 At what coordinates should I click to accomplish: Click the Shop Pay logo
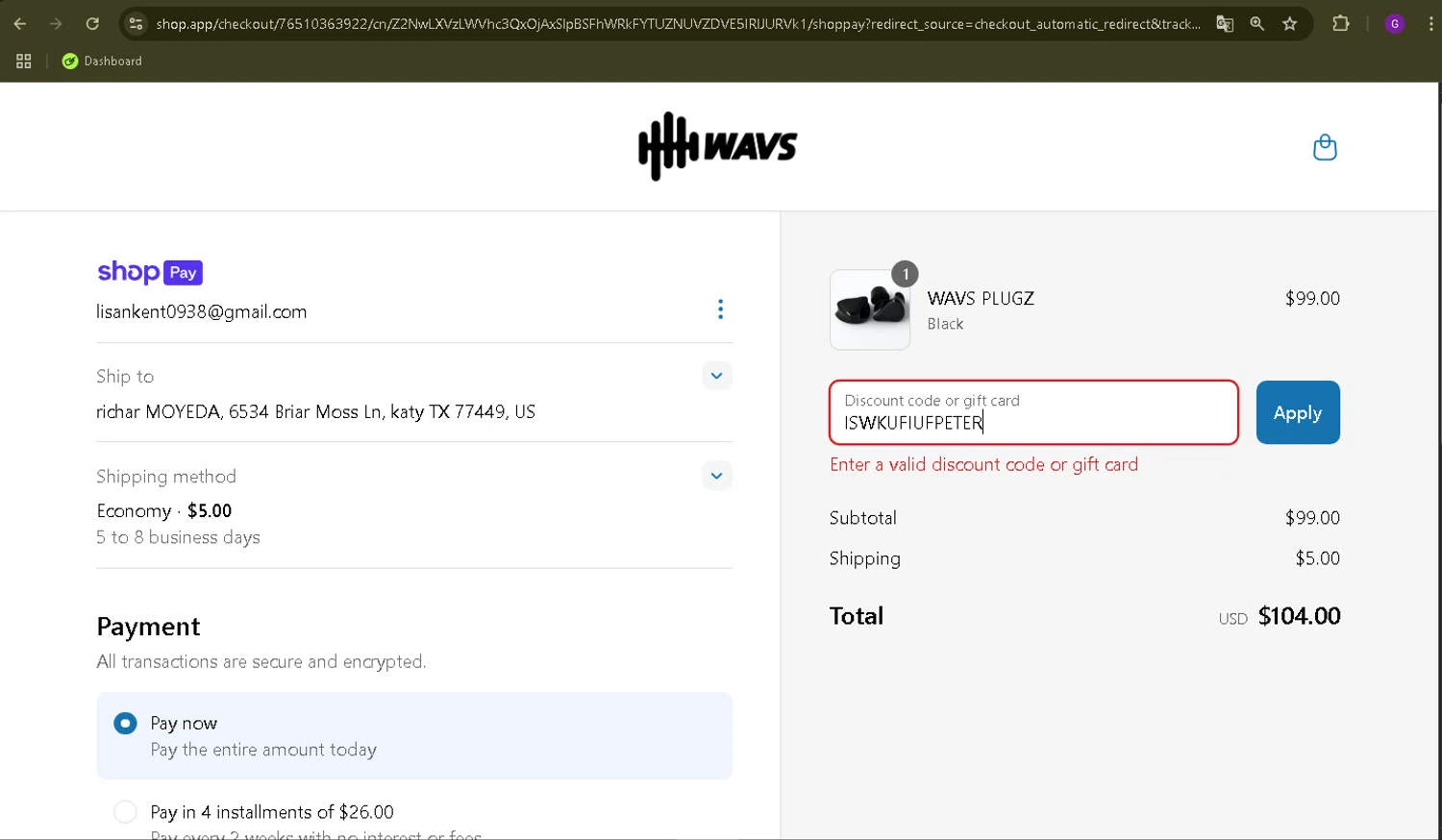pyautogui.click(x=150, y=272)
